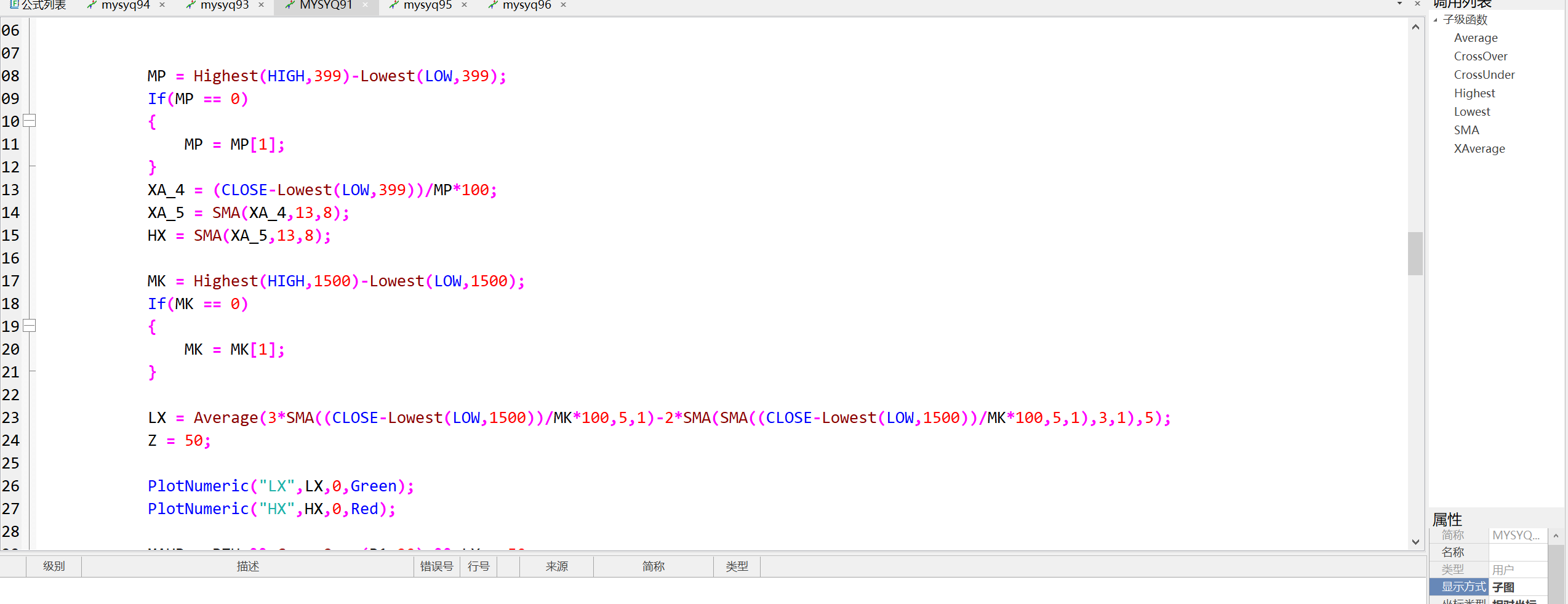This screenshot has height=604, width=1568.
Task: Collapse the code block at line 10
Action: click(29, 121)
